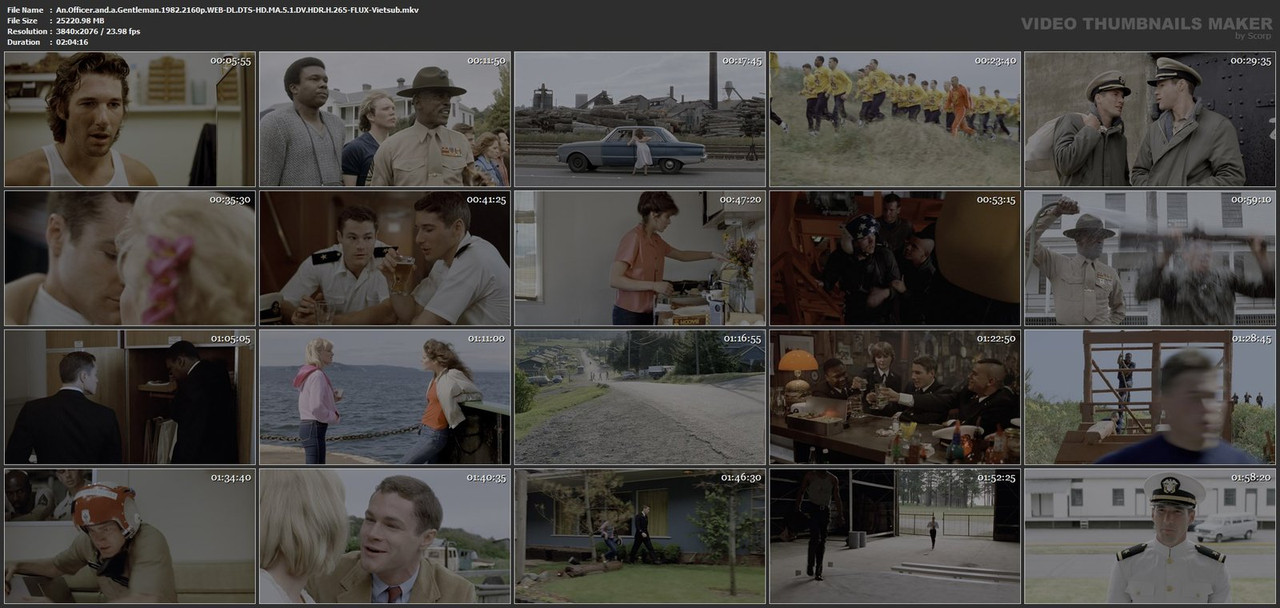Click the file name text ending in Vietsub.mkv
The width and height of the screenshot is (1280, 608).
[x=237, y=9]
